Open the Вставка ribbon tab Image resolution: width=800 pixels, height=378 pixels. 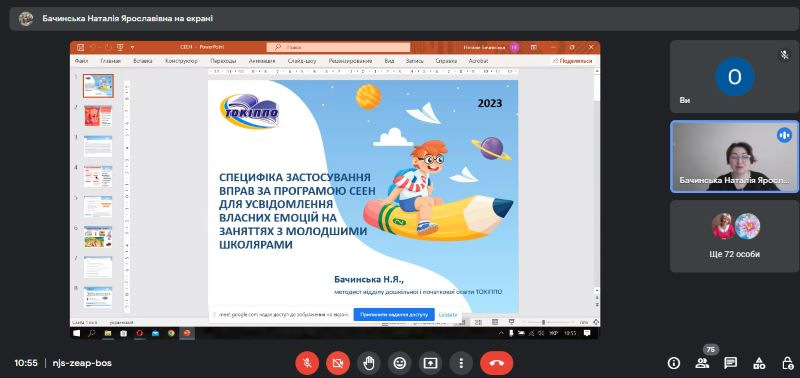click(x=143, y=61)
